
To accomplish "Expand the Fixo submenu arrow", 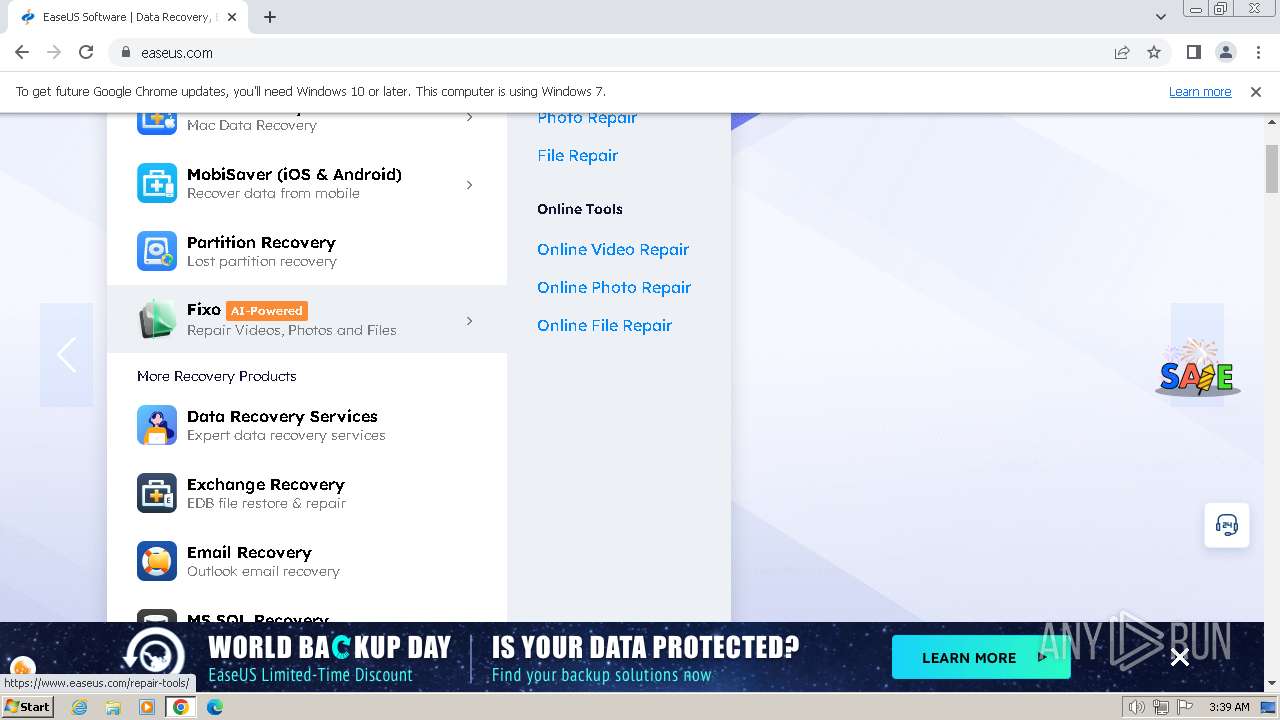I will click(x=469, y=320).
